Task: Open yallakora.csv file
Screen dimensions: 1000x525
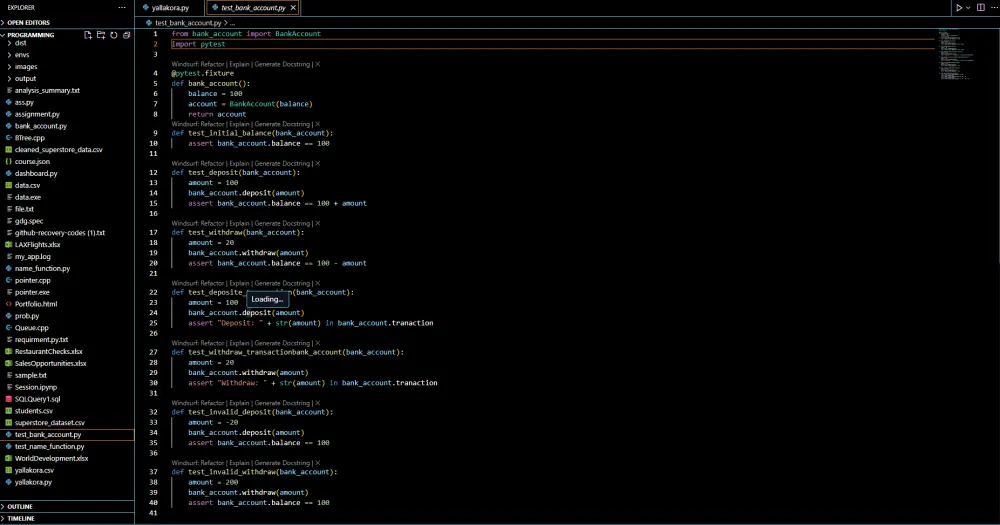Action: click(34, 471)
